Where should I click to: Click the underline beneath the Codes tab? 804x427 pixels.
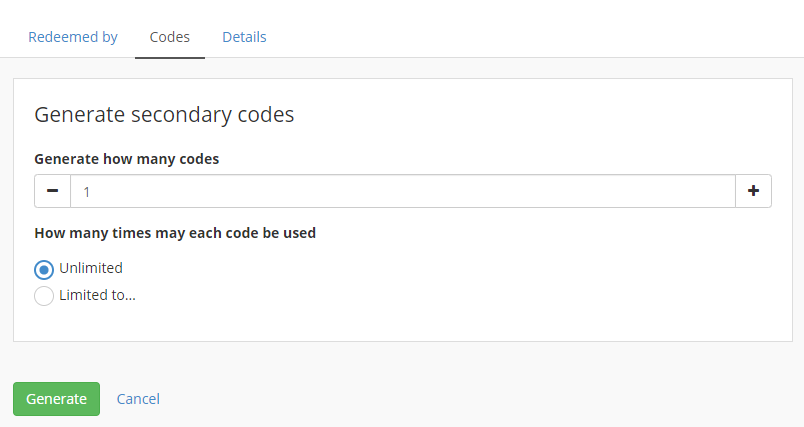pyautogui.click(x=169, y=58)
